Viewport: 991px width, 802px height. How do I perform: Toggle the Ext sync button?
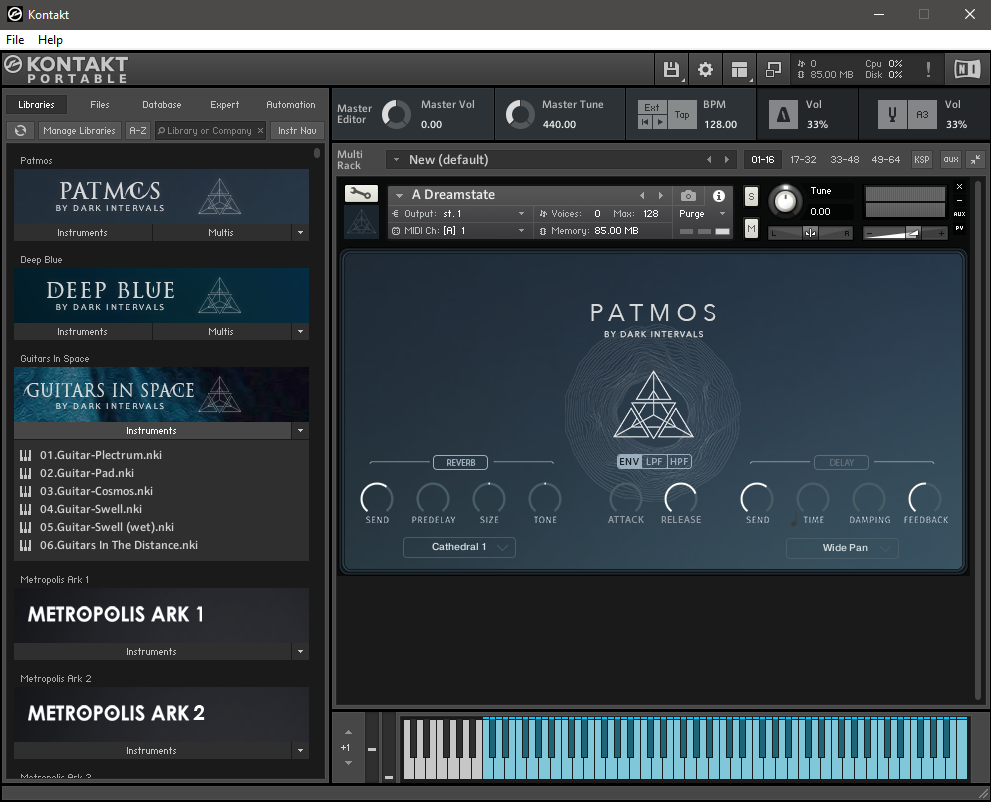(x=652, y=107)
